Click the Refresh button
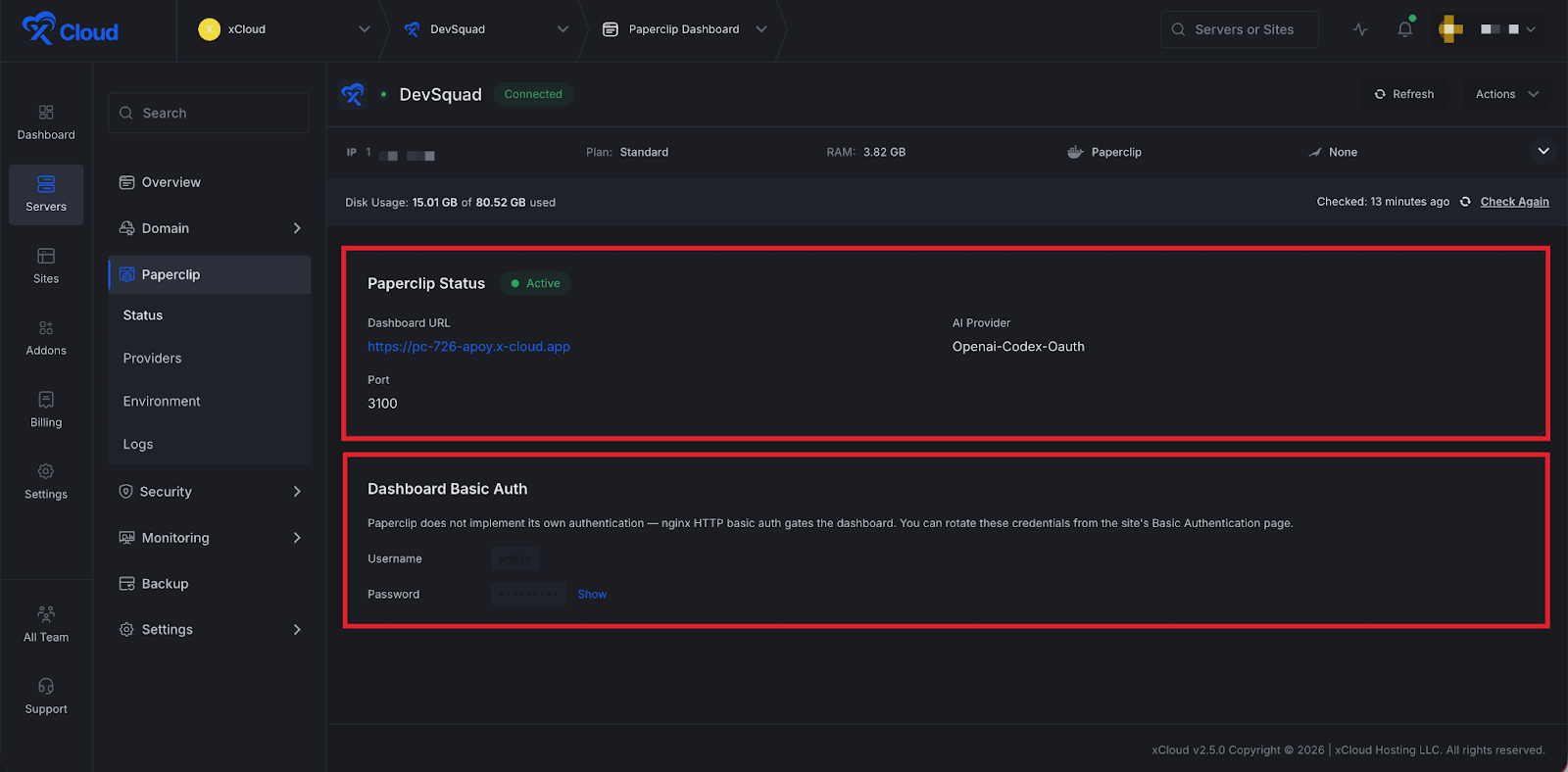Image resolution: width=1568 pixels, height=772 pixels. [1404, 94]
